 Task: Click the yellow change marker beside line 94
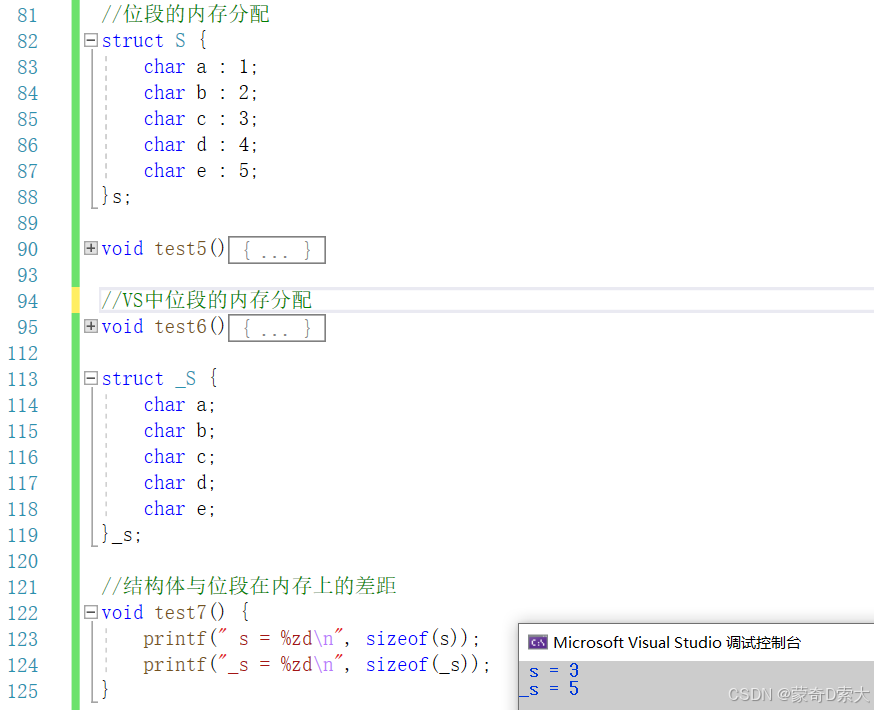(76, 300)
